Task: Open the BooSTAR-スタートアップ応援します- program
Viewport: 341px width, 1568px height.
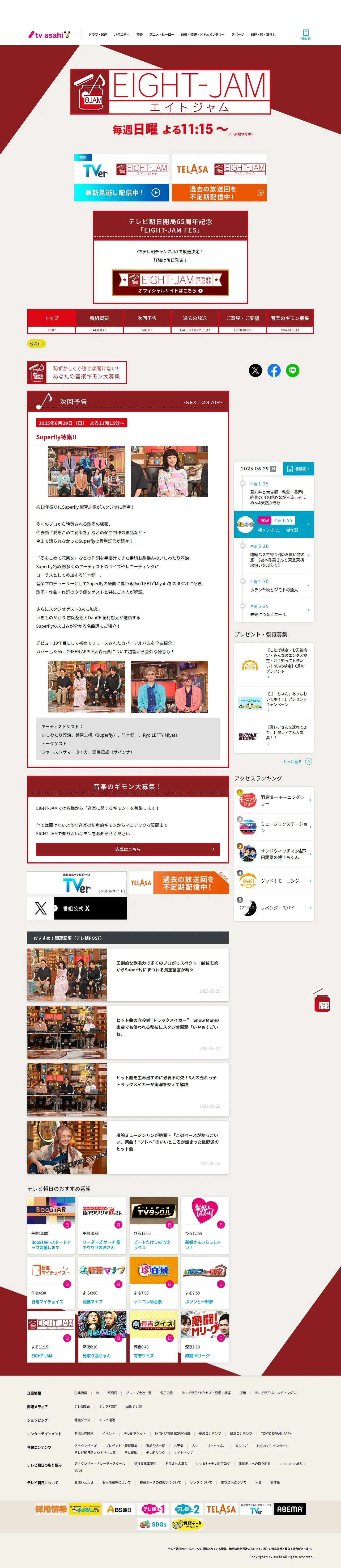Action: 51,1225
